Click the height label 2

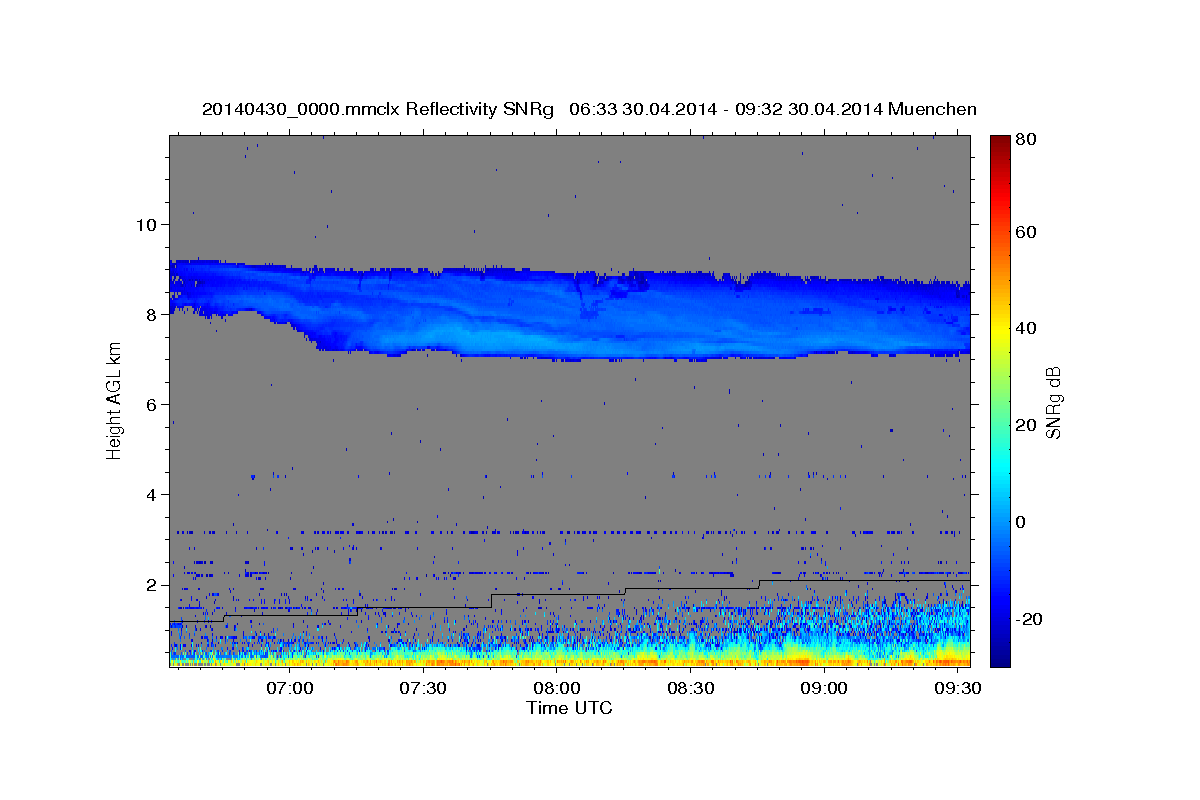click(152, 585)
